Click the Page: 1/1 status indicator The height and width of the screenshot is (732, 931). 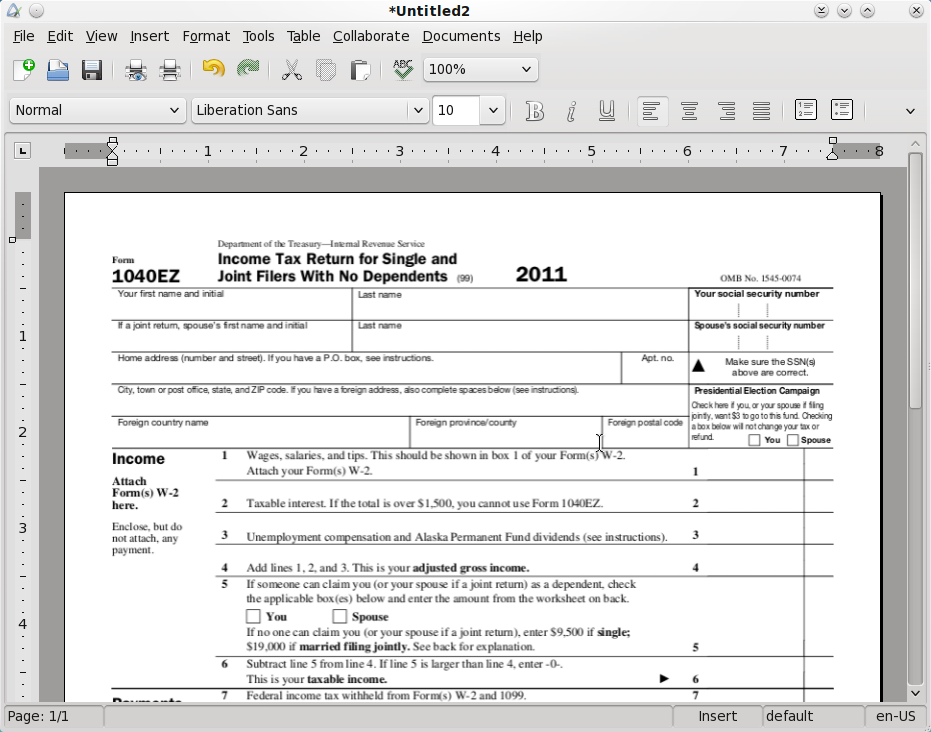coord(55,716)
